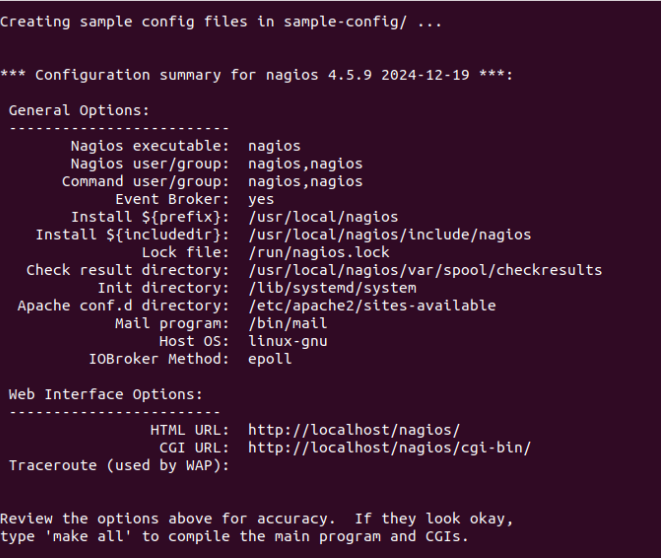Click the Event Broker 'yes' value
The image size is (661, 558).
(x=261, y=199)
